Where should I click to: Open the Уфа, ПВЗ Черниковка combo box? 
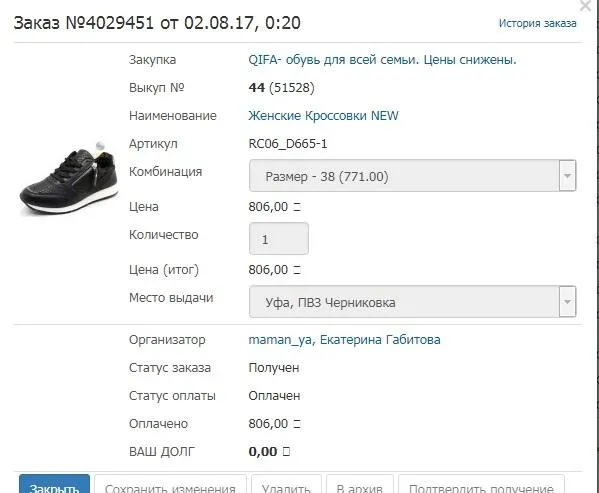[x=412, y=302]
